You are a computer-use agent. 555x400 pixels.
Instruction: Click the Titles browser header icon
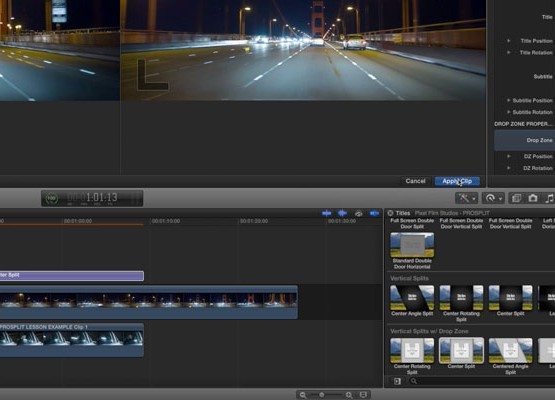pyautogui.click(x=390, y=213)
